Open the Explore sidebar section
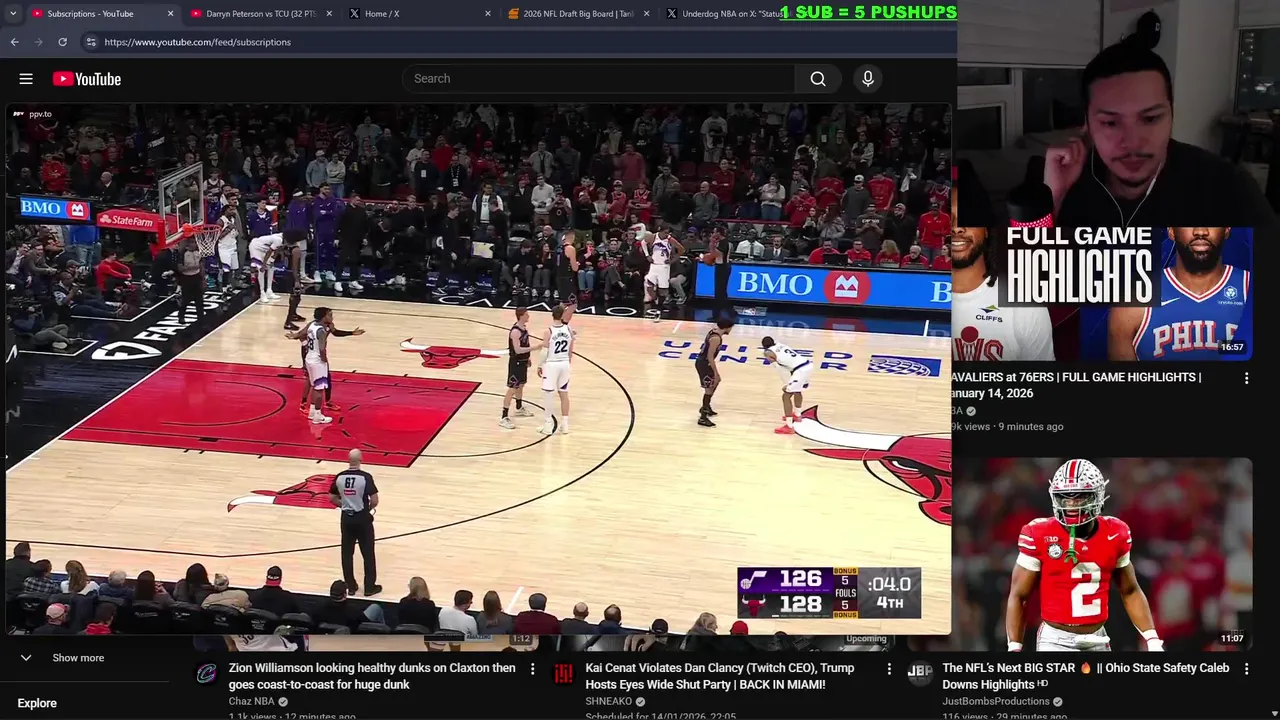 [x=37, y=703]
